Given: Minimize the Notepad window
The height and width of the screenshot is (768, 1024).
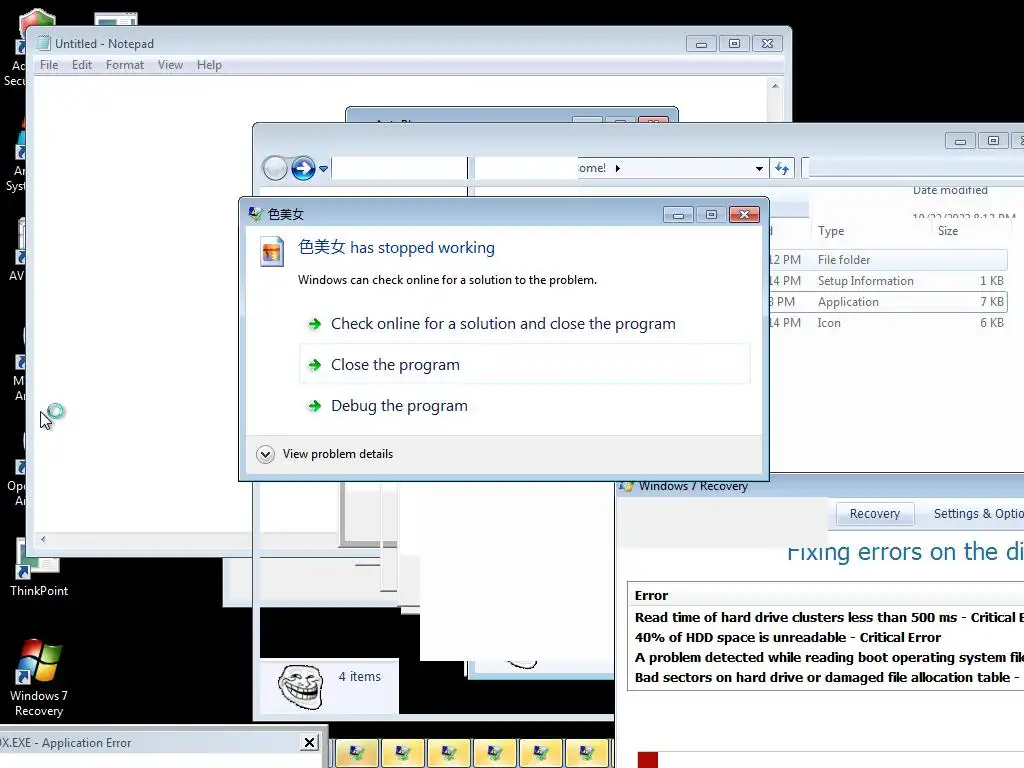Looking at the screenshot, I should (x=701, y=44).
